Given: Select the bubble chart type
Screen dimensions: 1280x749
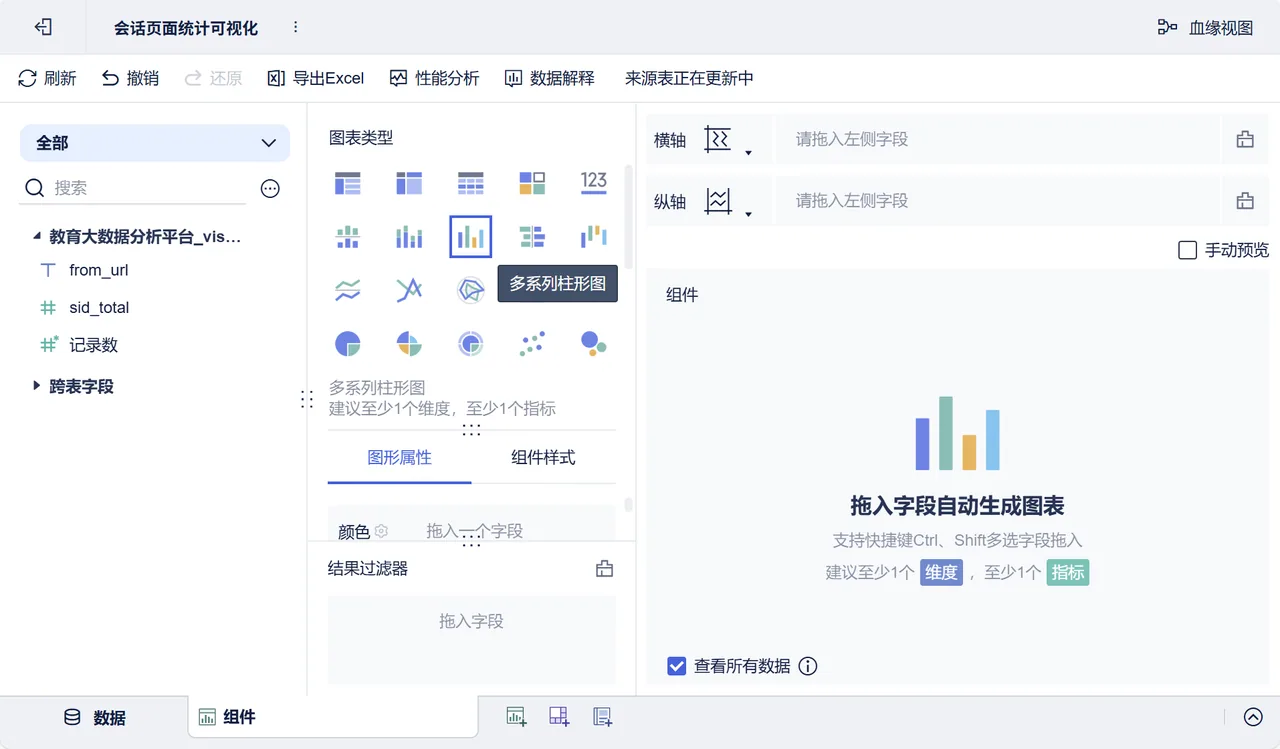Looking at the screenshot, I should click(x=594, y=344).
